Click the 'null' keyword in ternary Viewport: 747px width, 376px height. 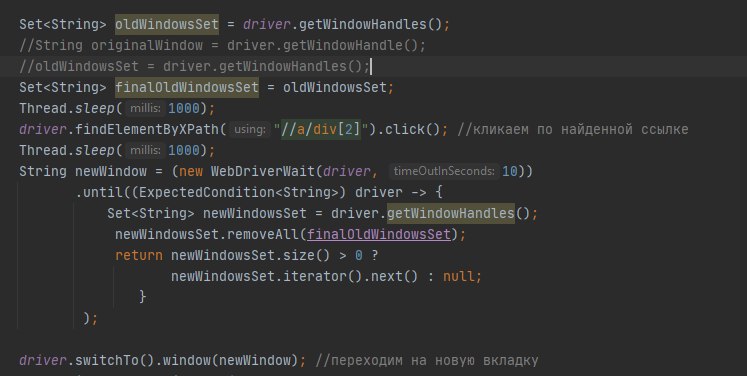[459, 276]
